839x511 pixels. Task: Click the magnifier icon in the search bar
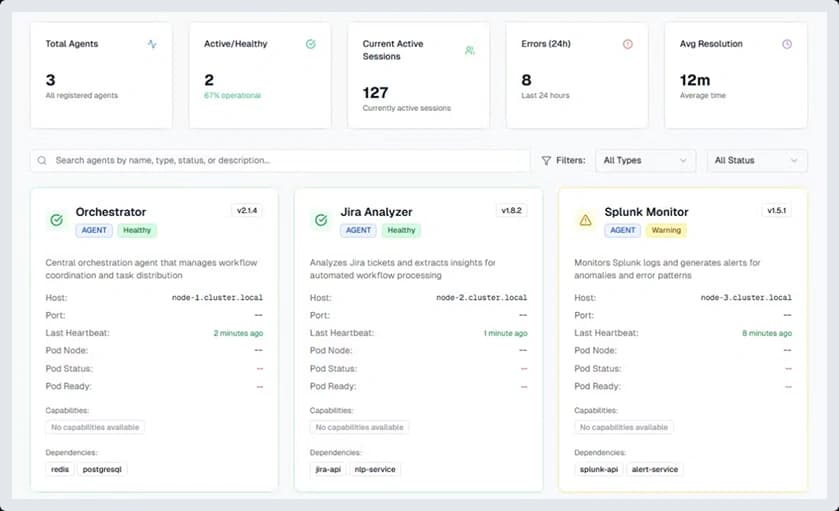[x=42, y=161]
